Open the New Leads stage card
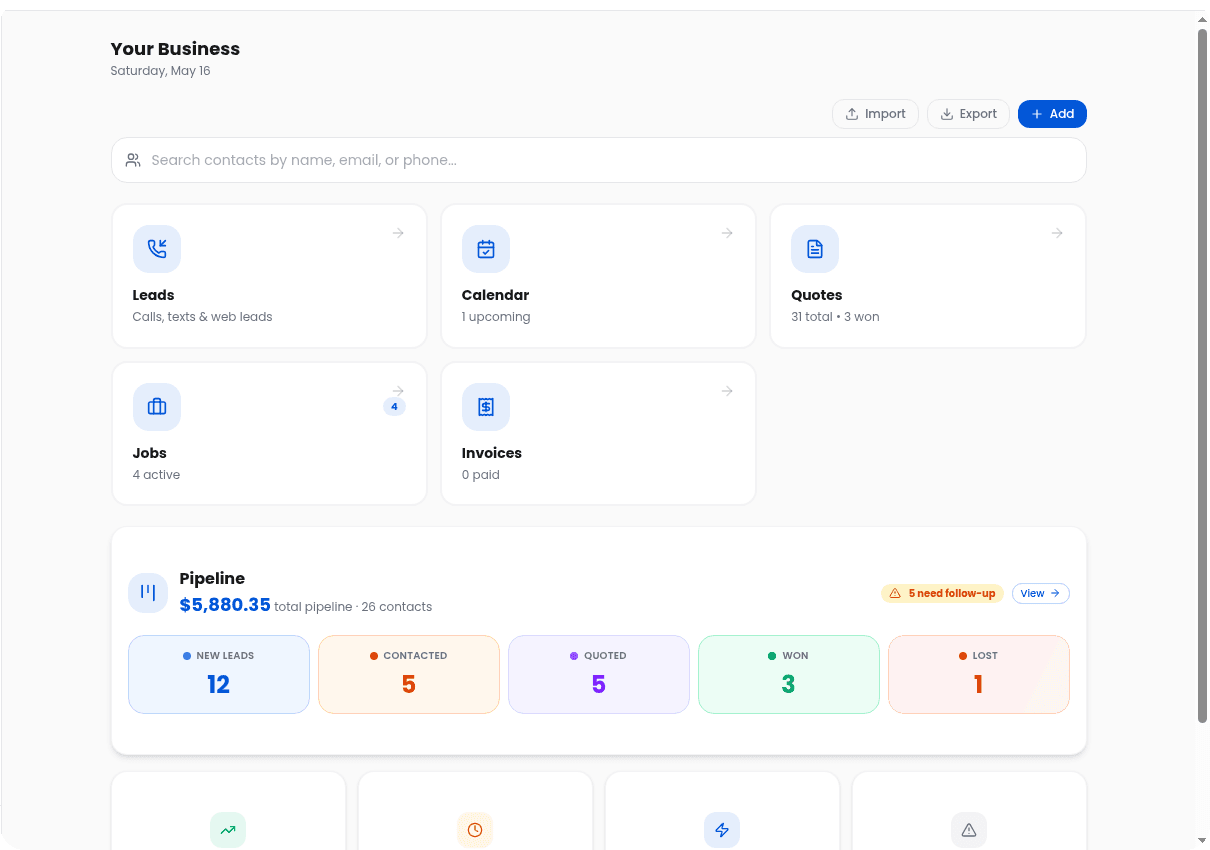 (x=219, y=674)
